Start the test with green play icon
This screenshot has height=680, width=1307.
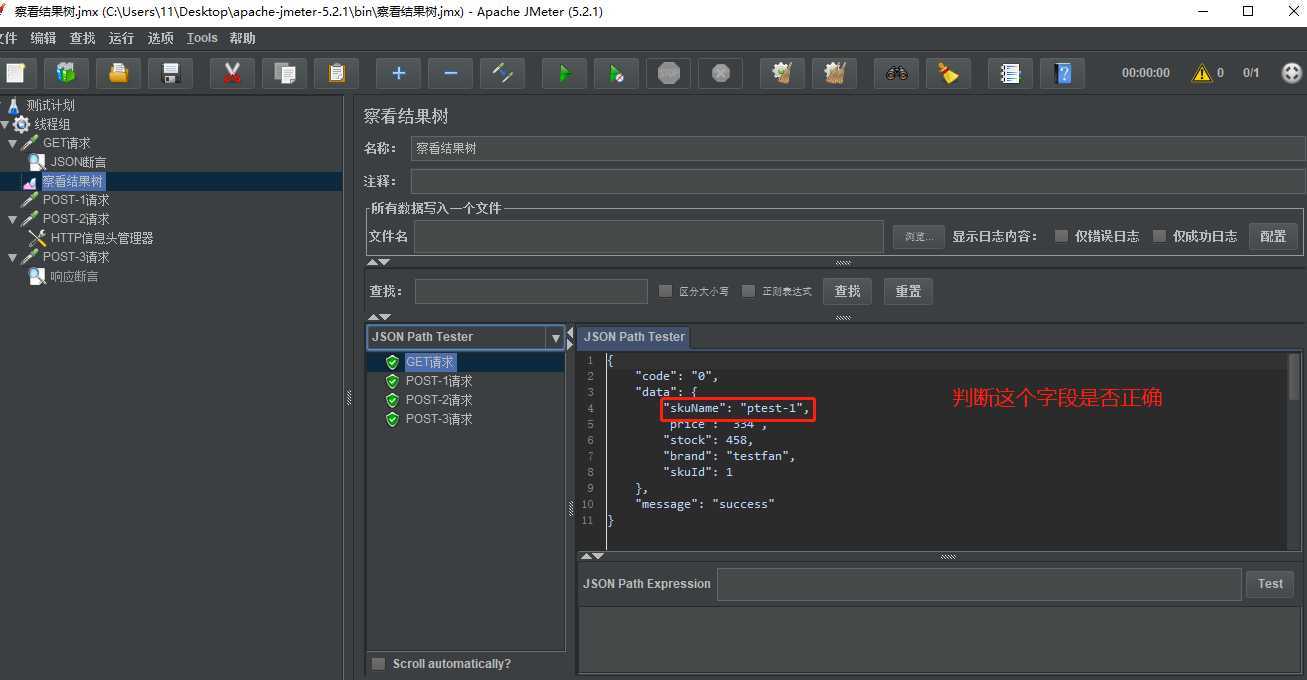[564, 73]
